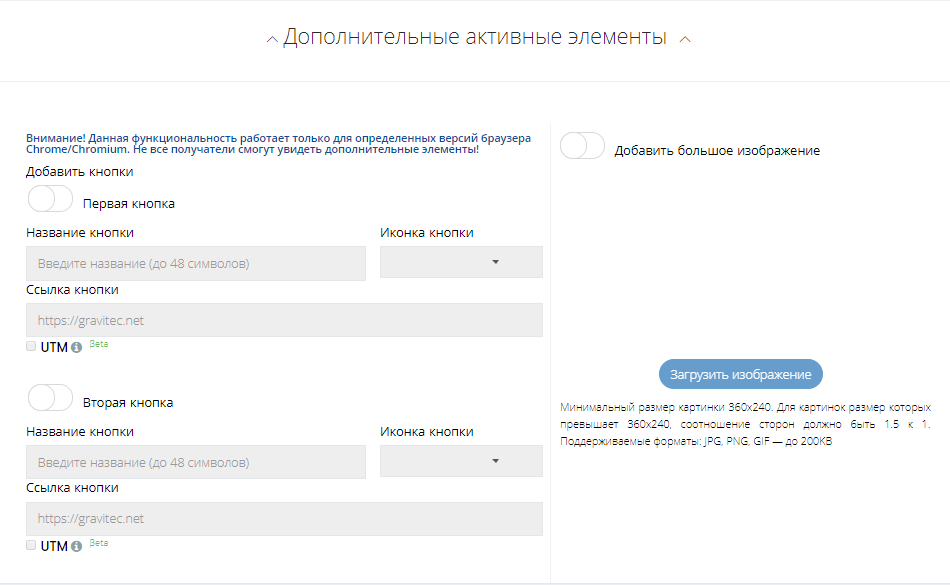Focus second button's 'Ссылка кнопки' URL field
950x585 pixels.
click(x=284, y=519)
